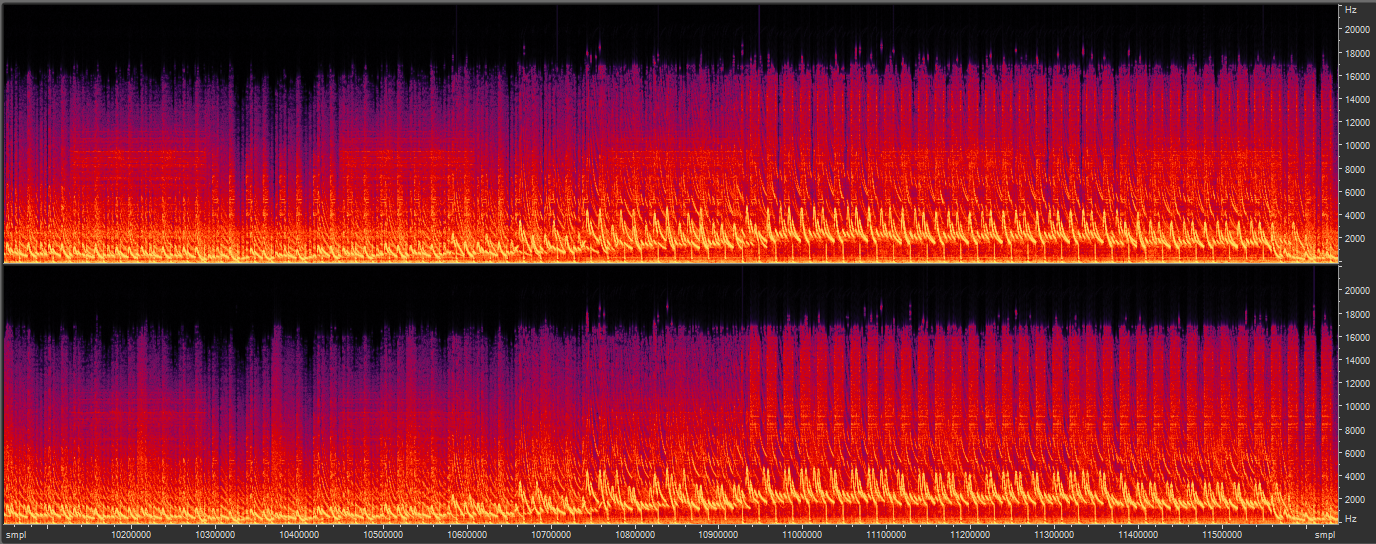Click 12000 on the lower channel frequency scale
The image size is (1376, 544).
point(1357,383)
